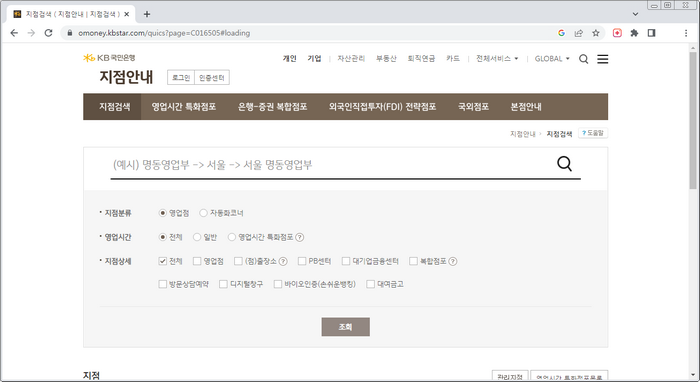Open the 카드 link

[x=453, y=58]
